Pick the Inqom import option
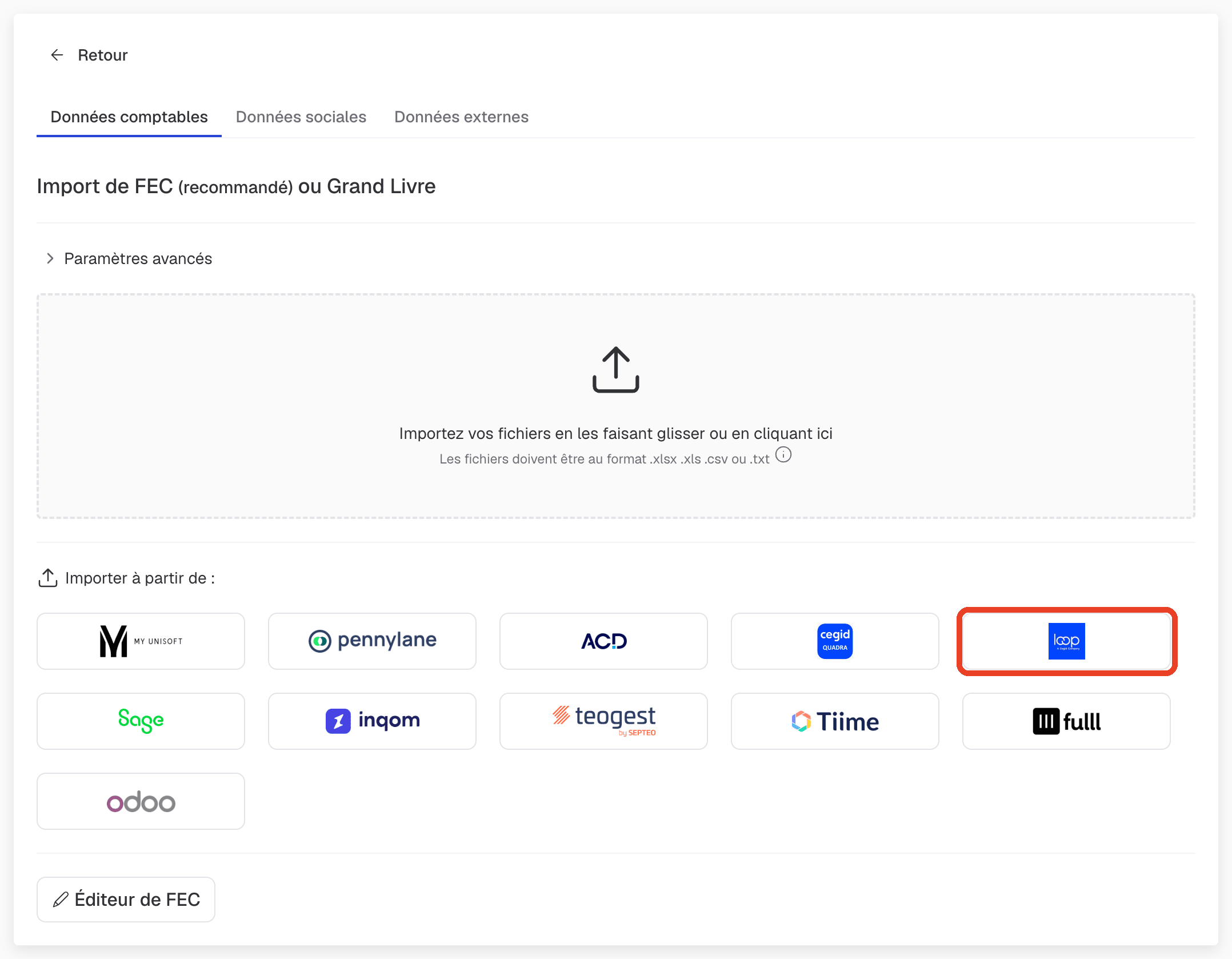1232x959 pixels. (372, 721)
